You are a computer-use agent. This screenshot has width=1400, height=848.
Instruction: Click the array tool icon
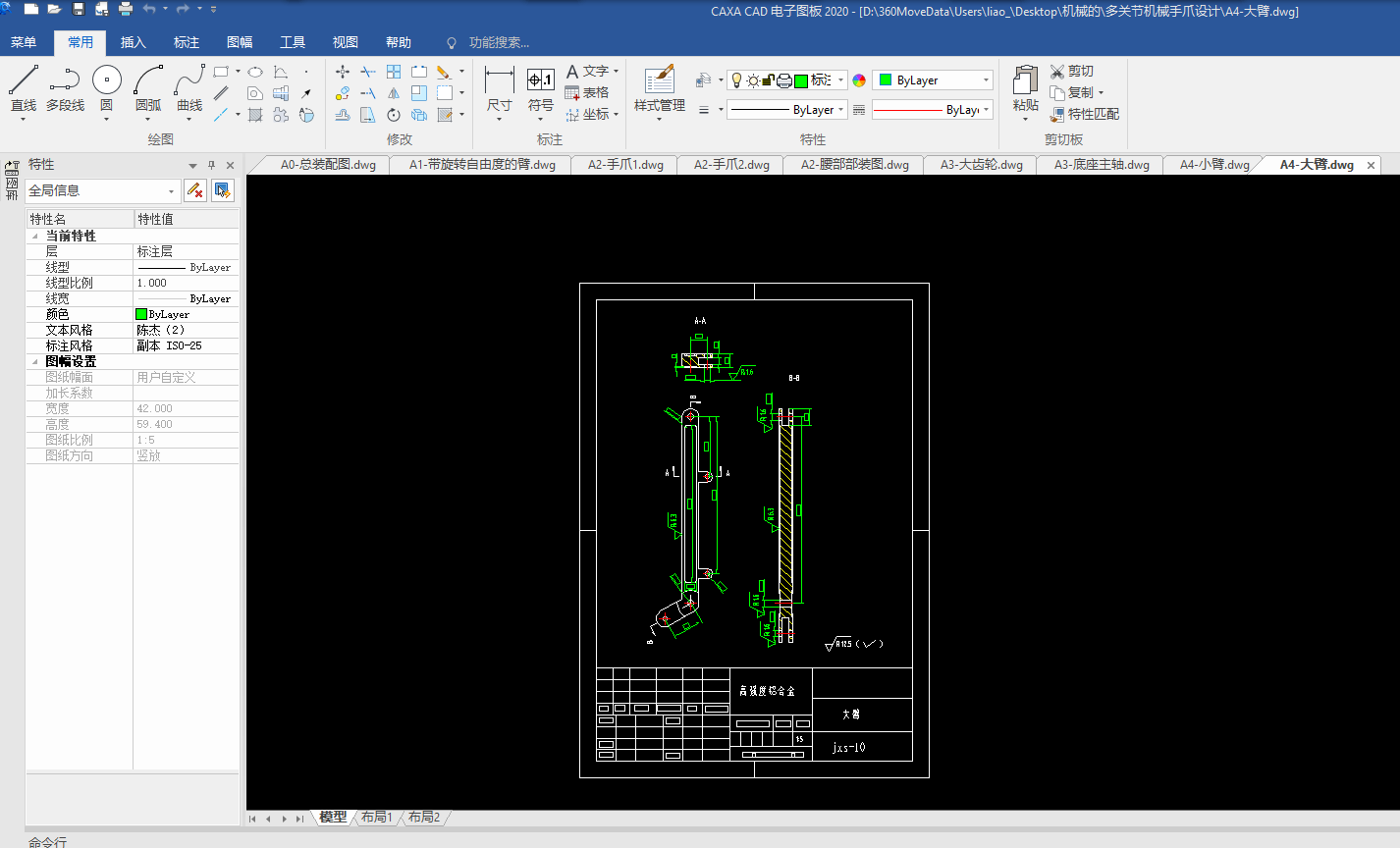point(393,72)
